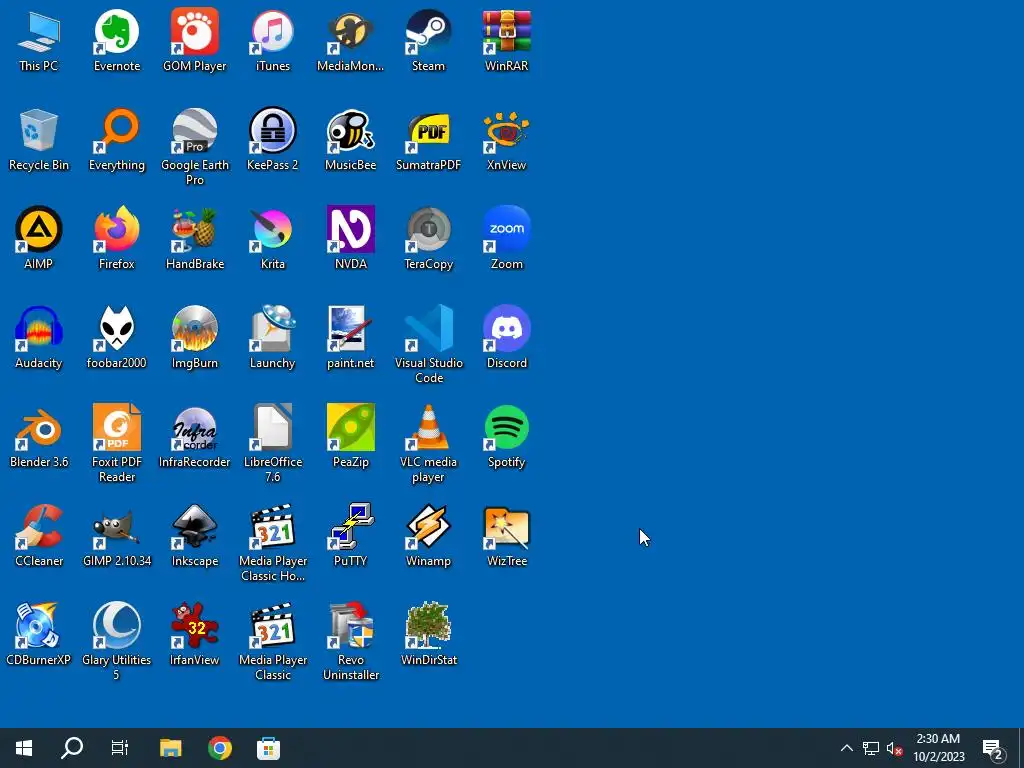Click the MusicBee desktop icon
This screenshot has width=1024, height=768.
coord(351,131)
